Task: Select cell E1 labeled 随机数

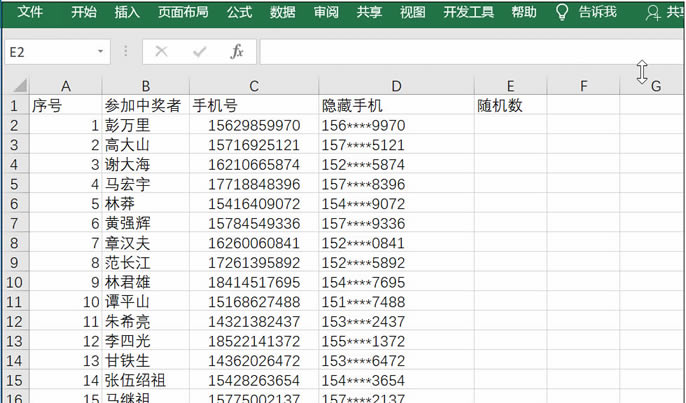Action: 510,105
